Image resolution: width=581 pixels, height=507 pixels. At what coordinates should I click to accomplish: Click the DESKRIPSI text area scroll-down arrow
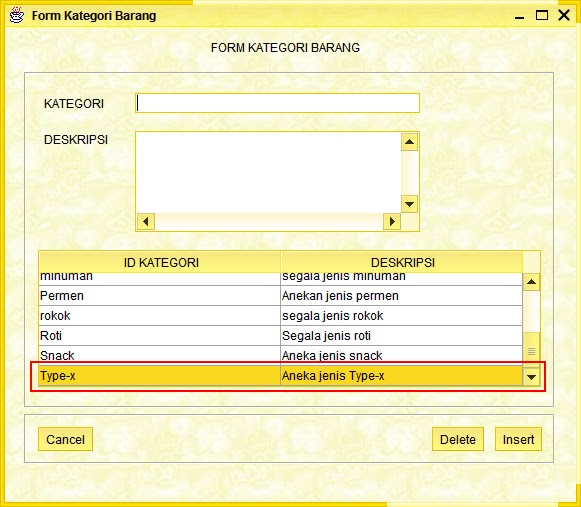tap(409, 204)
